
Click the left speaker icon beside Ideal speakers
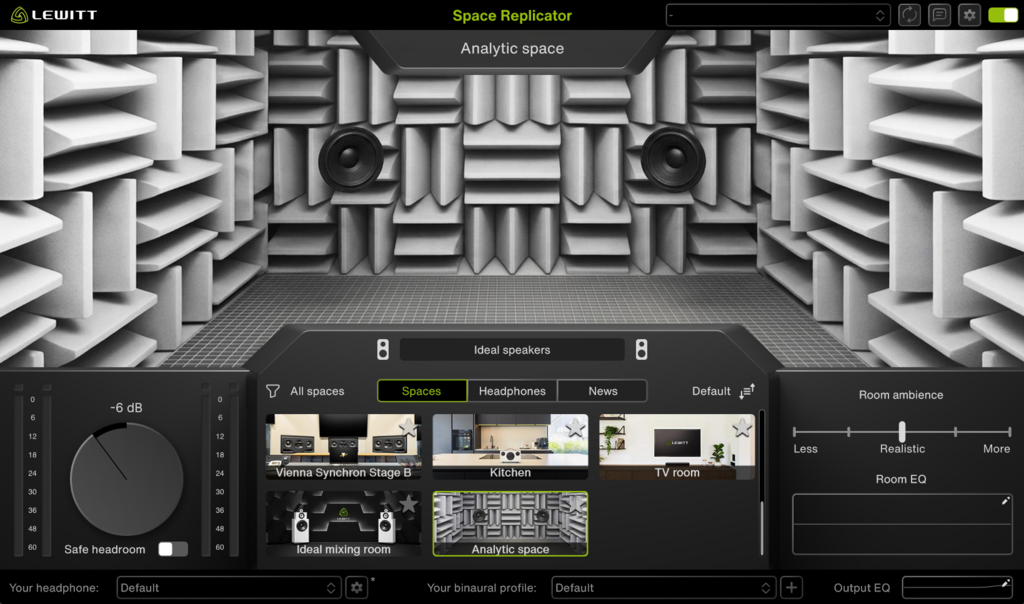pyautogui.click(x=383, y=350)
